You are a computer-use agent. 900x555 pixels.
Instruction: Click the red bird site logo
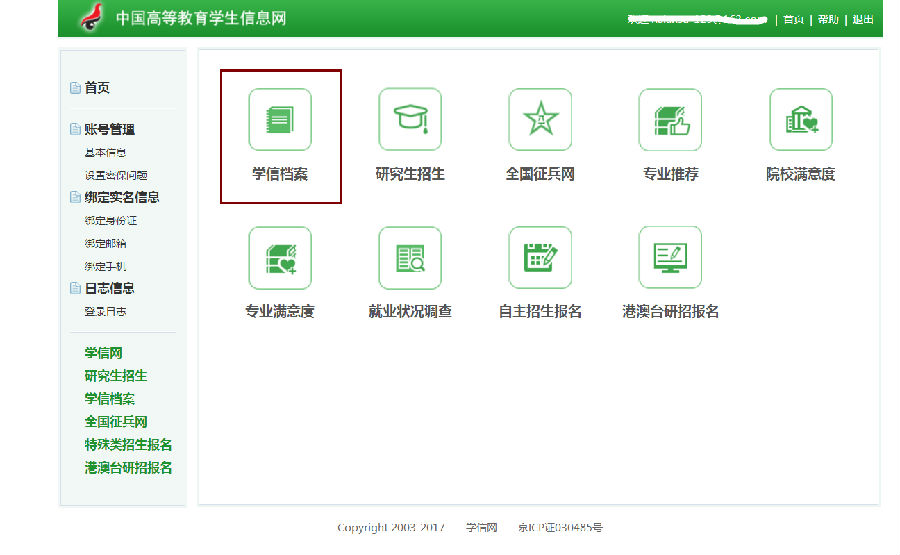[x=93, y=18]
